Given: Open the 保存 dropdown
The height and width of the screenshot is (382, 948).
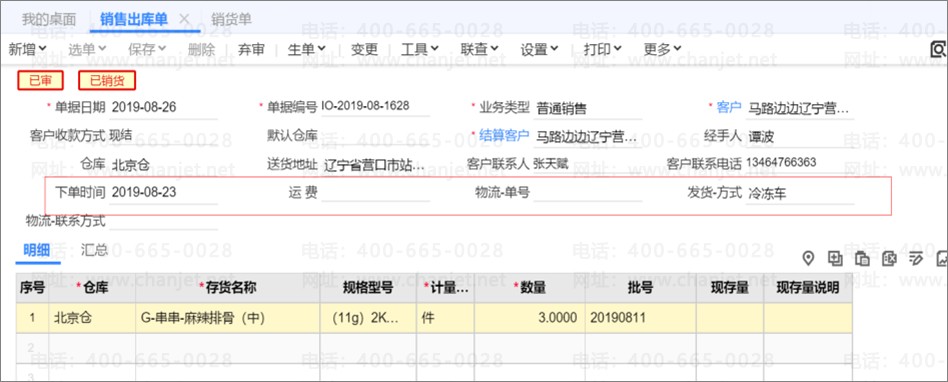Looking at the screenshot, I should pos(147,50).
